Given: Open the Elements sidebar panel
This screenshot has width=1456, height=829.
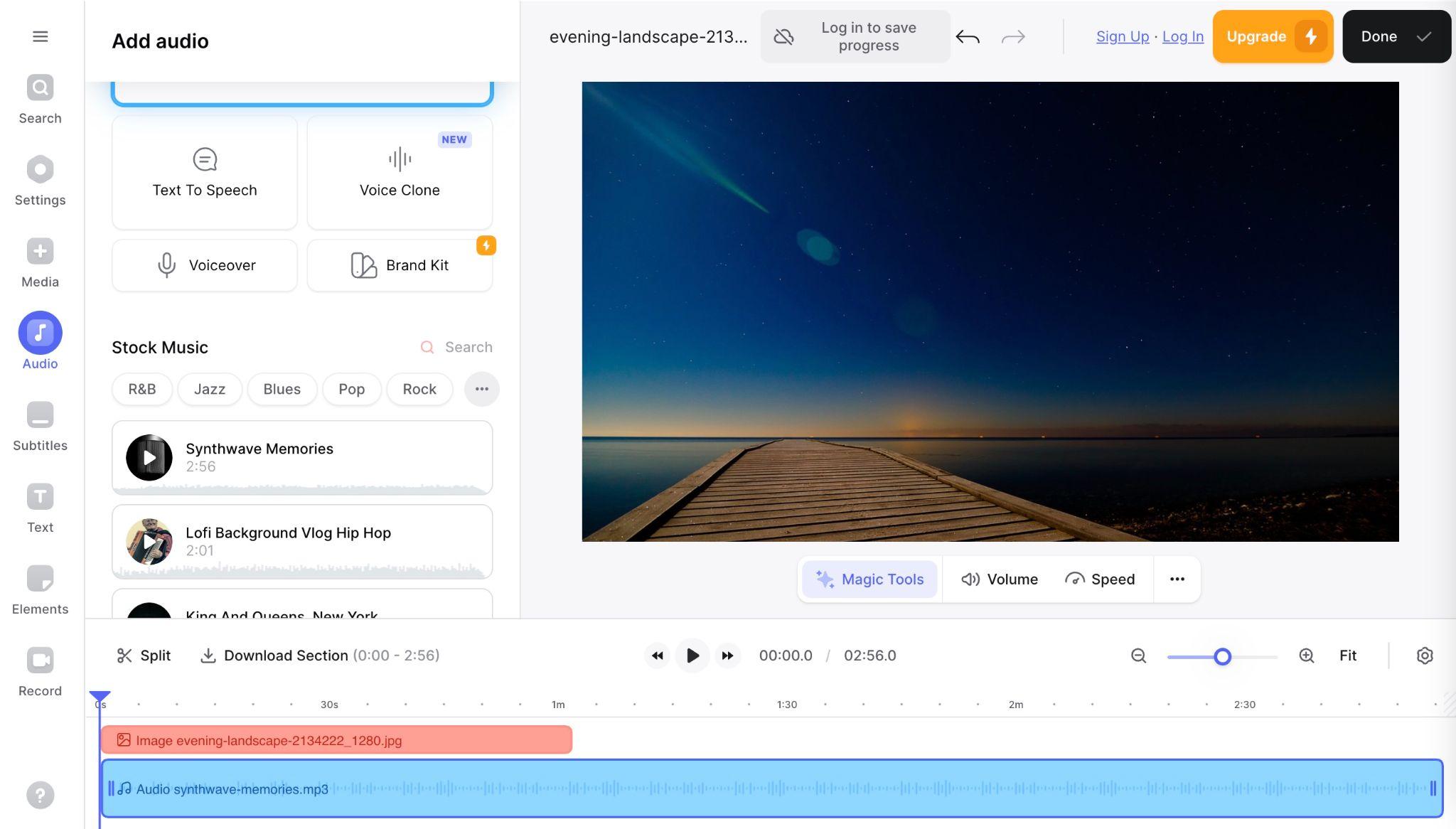Looking at the screenshot, I should (x=41, y=590).
